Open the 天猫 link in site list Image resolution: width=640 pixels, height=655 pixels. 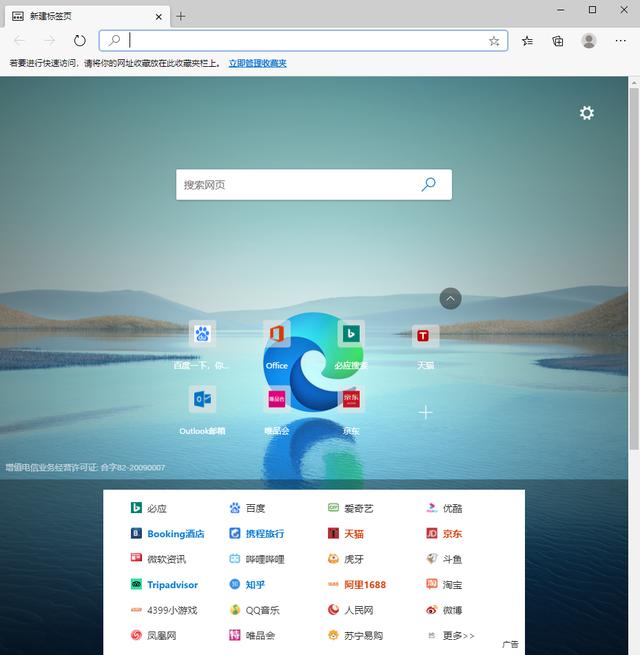[346, 533]
